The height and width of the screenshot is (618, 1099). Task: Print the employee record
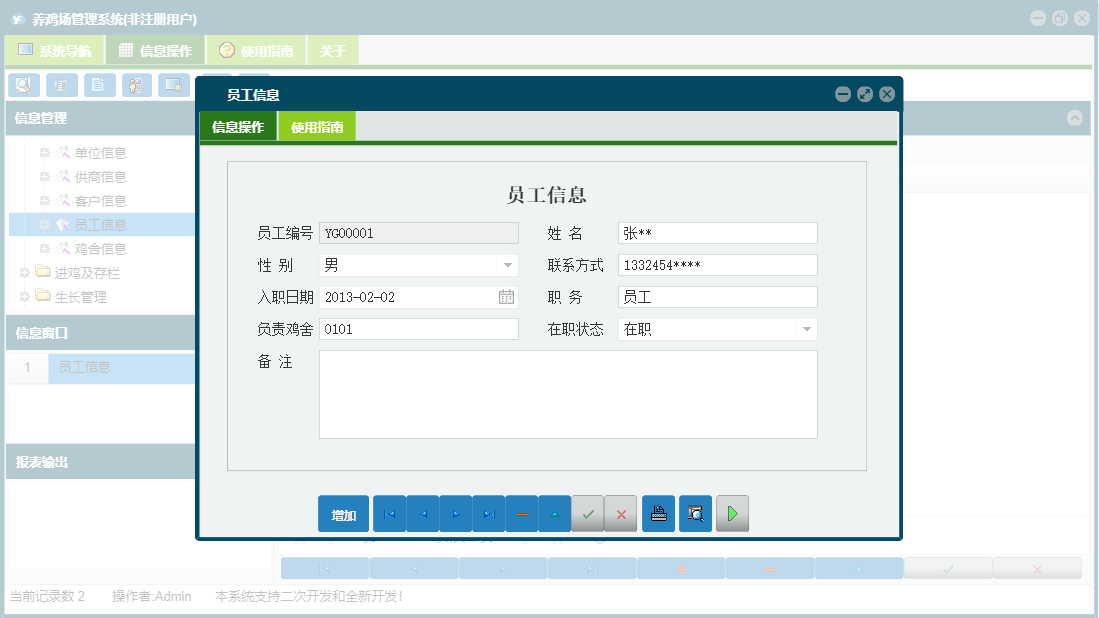click(x=658, y=513)
